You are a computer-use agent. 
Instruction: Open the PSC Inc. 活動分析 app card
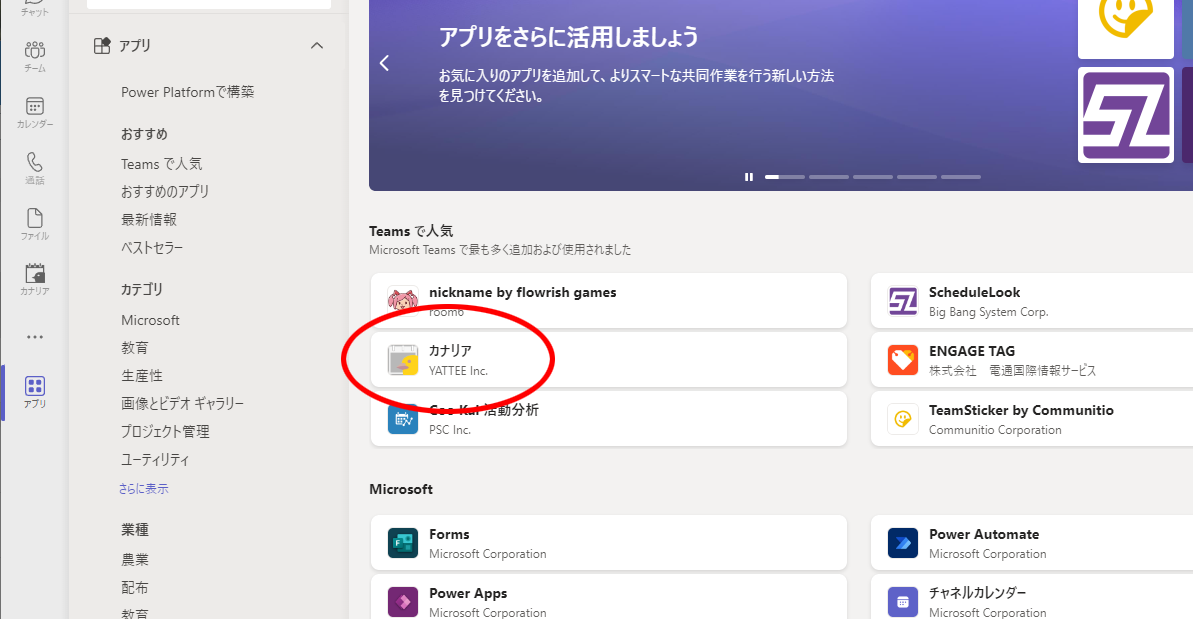609,418
